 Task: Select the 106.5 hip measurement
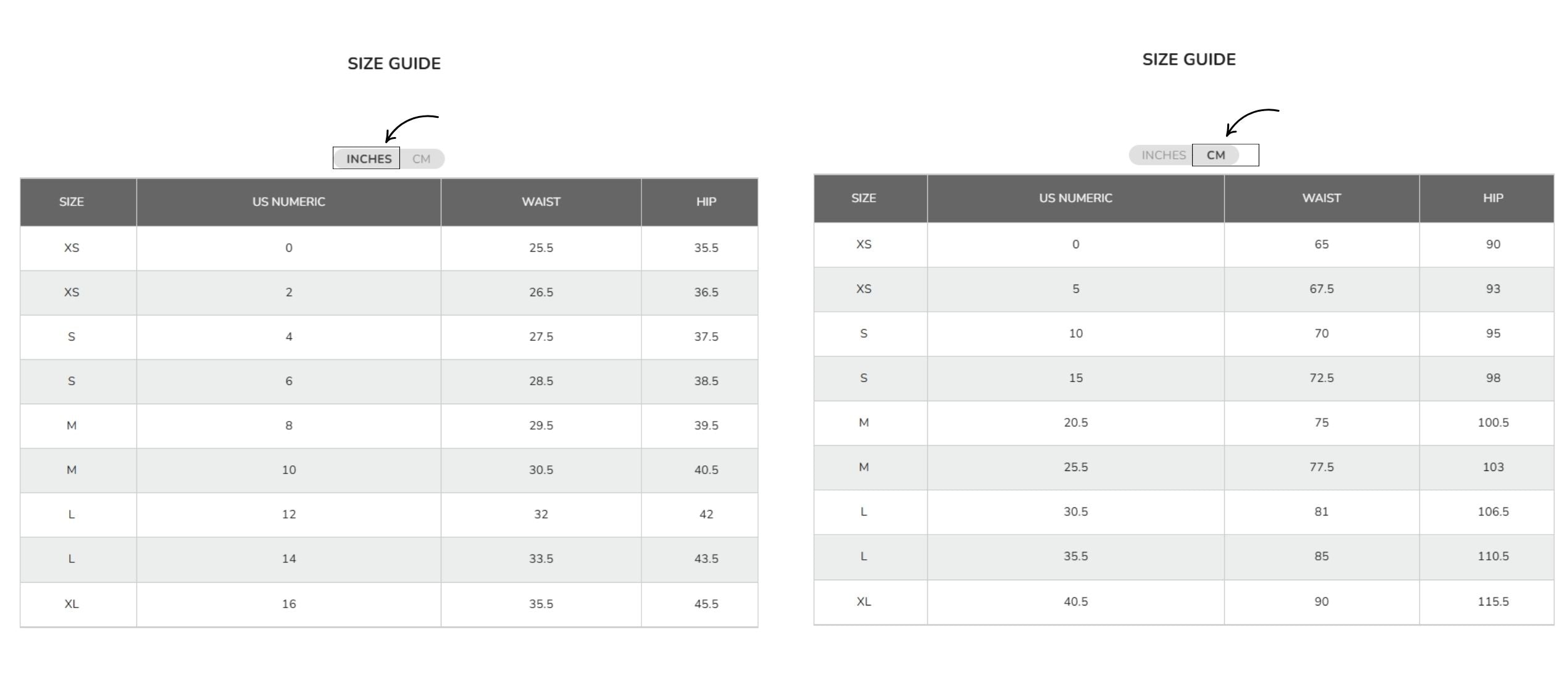point(1493,512)
